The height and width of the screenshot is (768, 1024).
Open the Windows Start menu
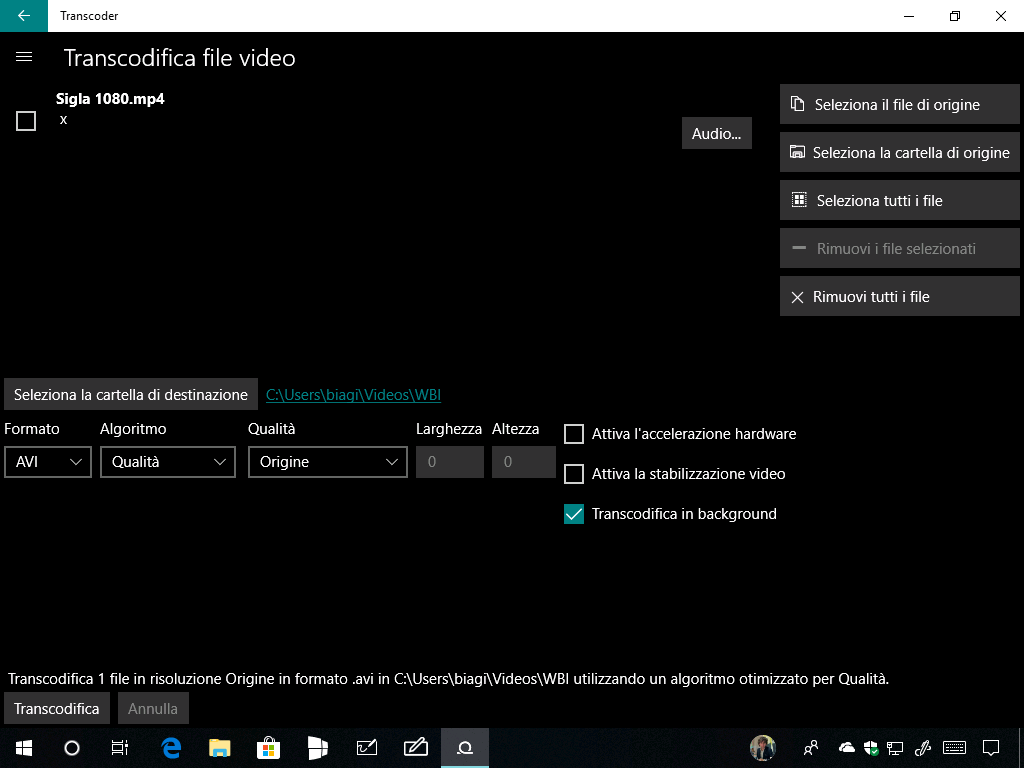[x=24, y=748]
